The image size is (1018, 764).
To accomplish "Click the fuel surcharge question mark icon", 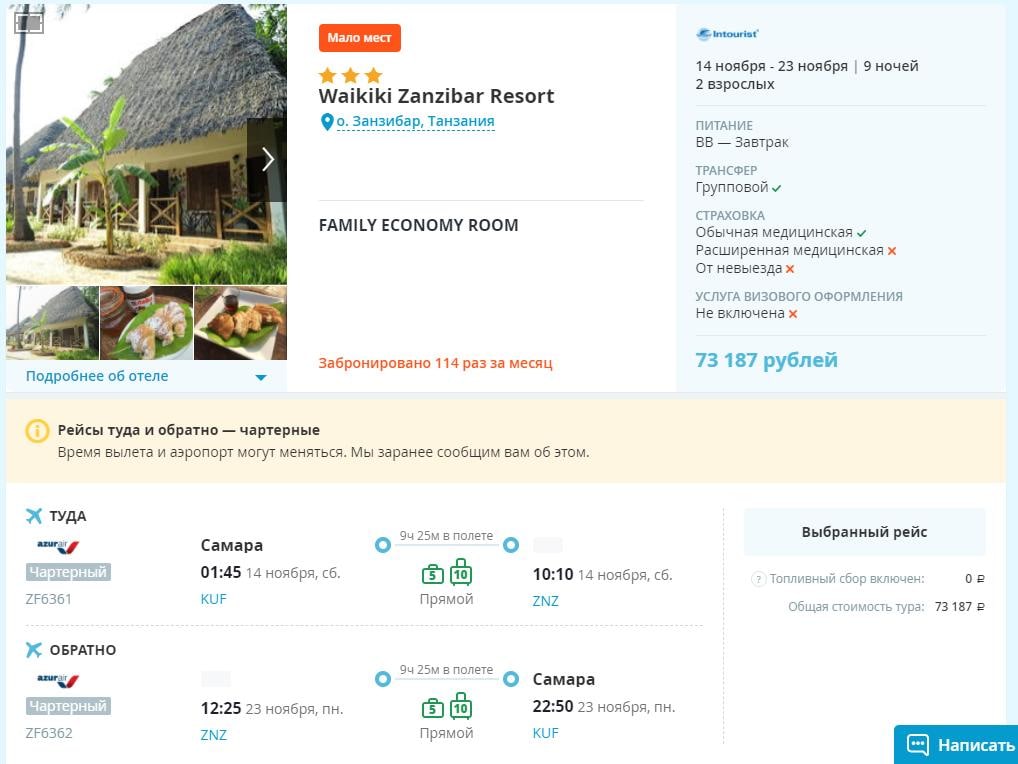I will tap(759, 579).
